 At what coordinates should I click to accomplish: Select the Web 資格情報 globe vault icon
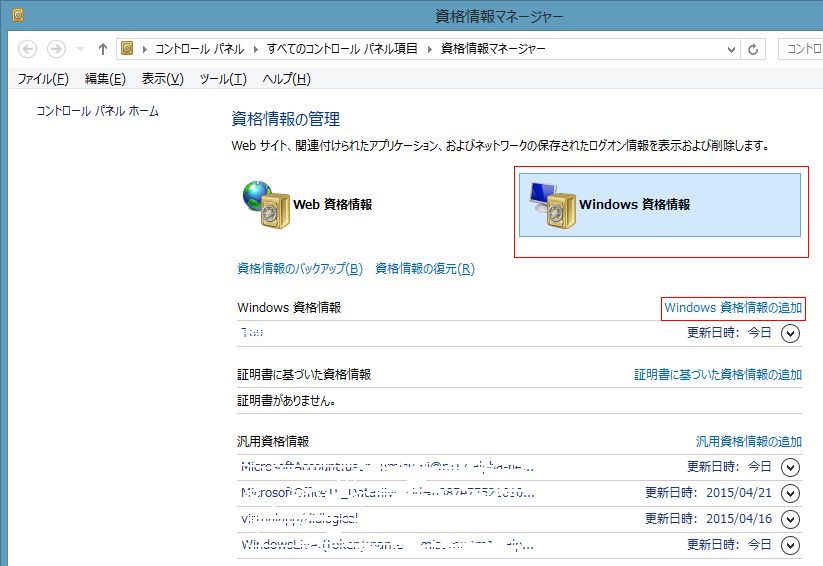click(264, 204)
